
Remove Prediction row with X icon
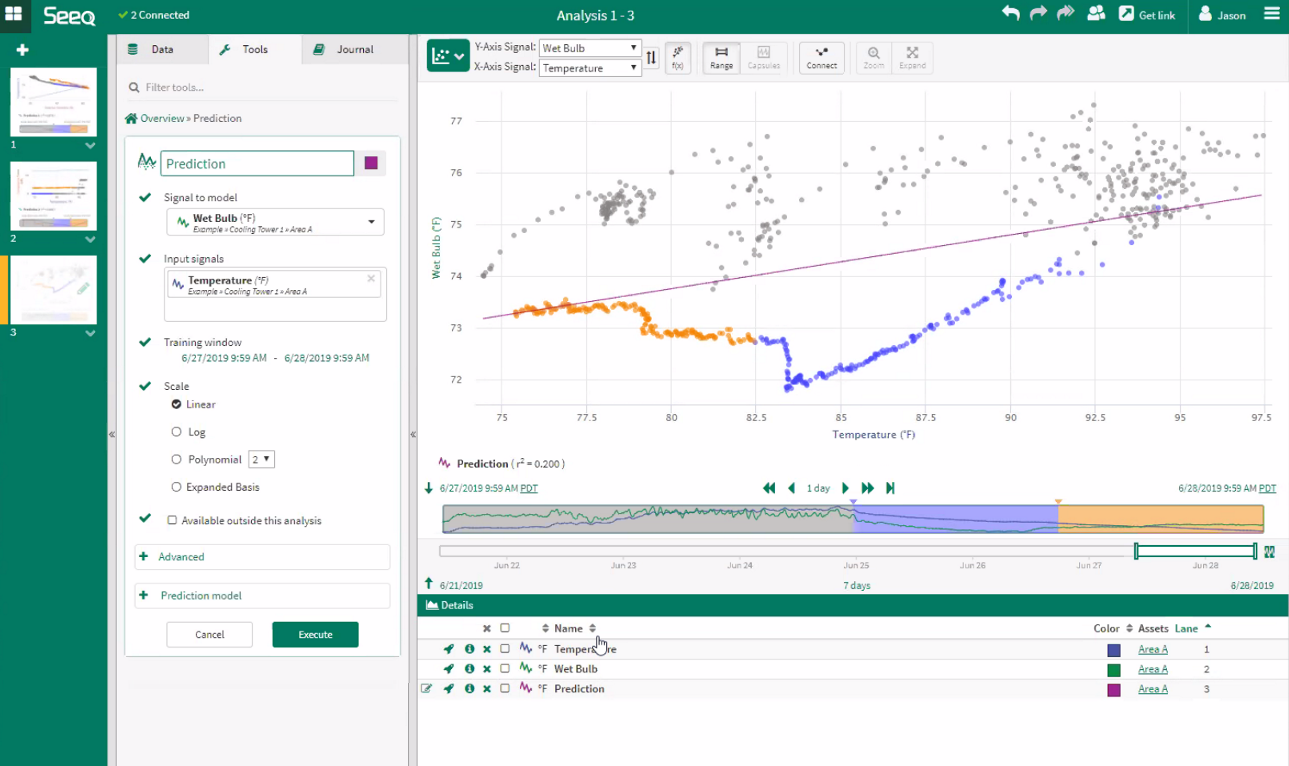pos(487,689)
